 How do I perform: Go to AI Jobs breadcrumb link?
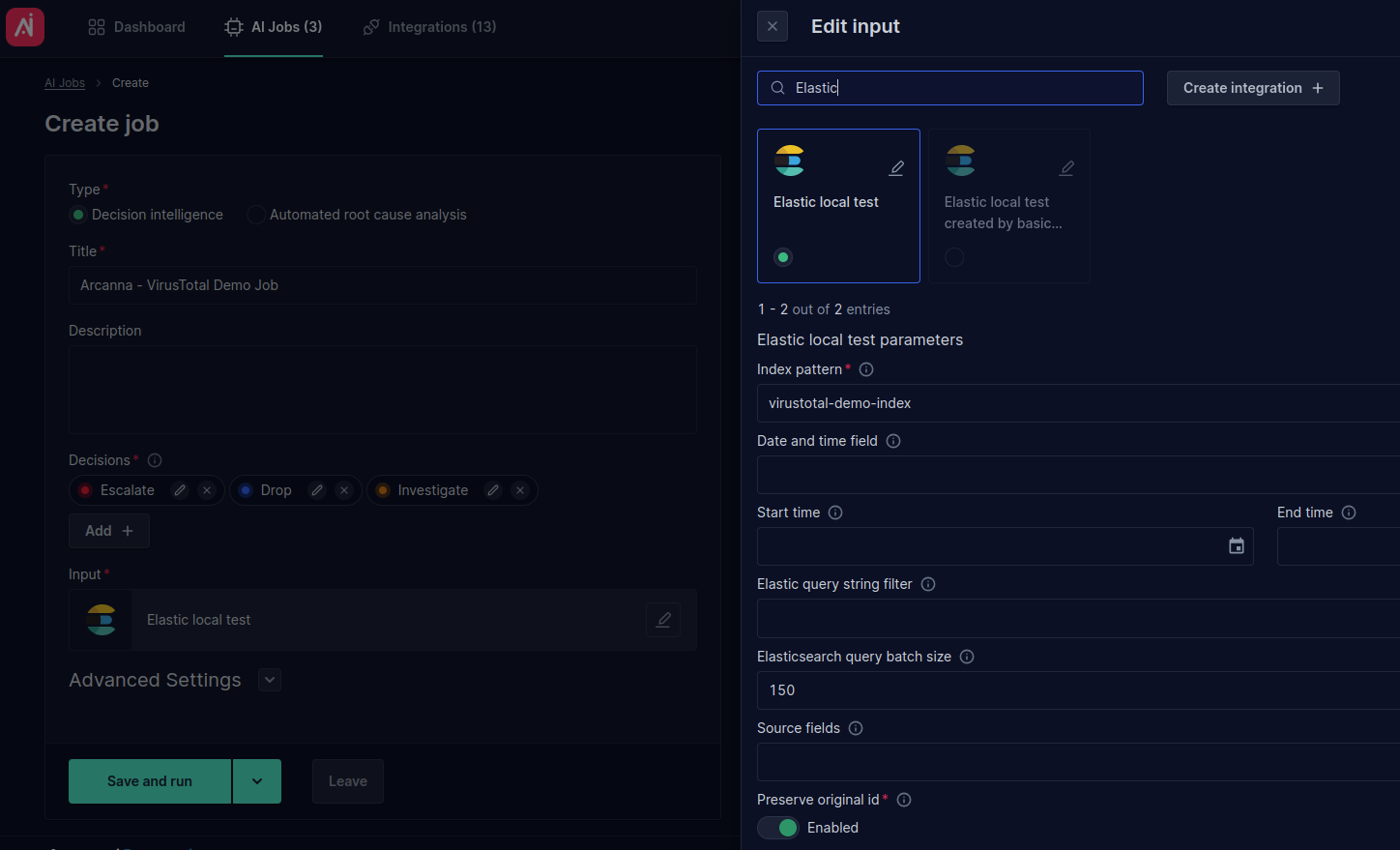pyautogui.click(x=65, y=83)
